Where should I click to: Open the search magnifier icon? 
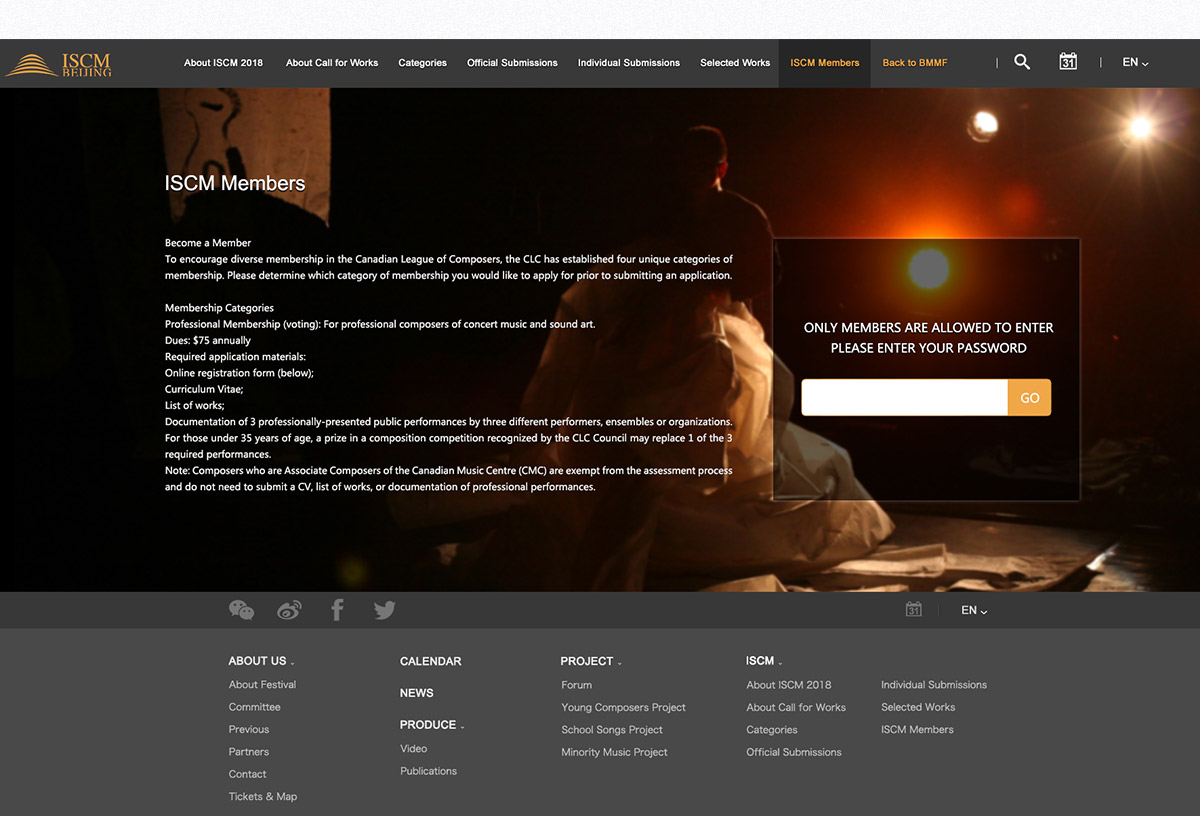1022,62
